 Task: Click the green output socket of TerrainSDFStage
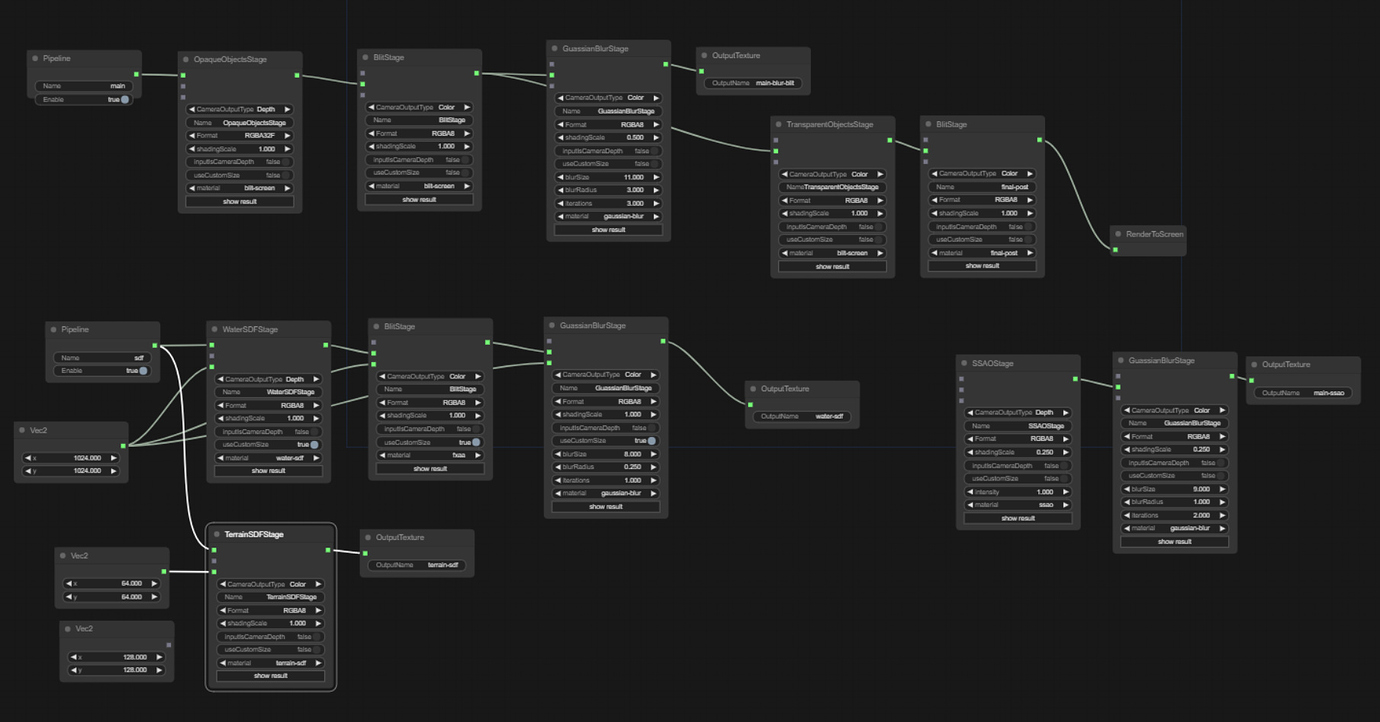[328, 550]
